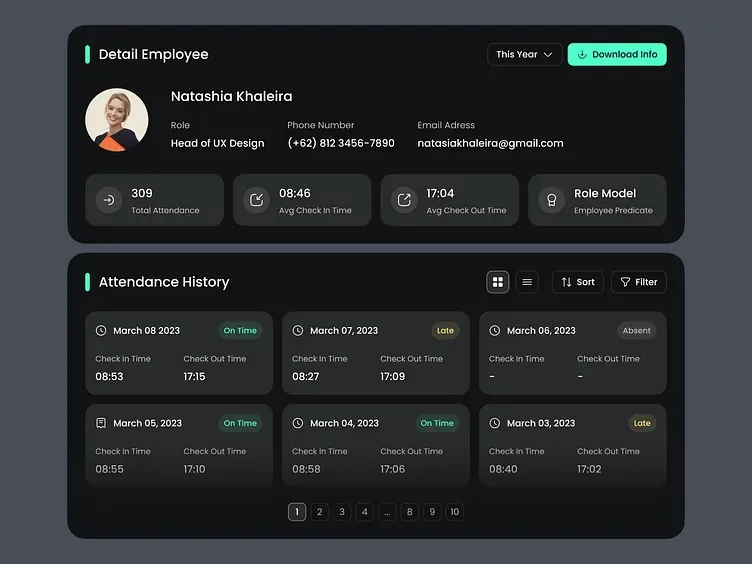
Task: Click the clock icon on March 03 card
Action: tap(494, 423)
